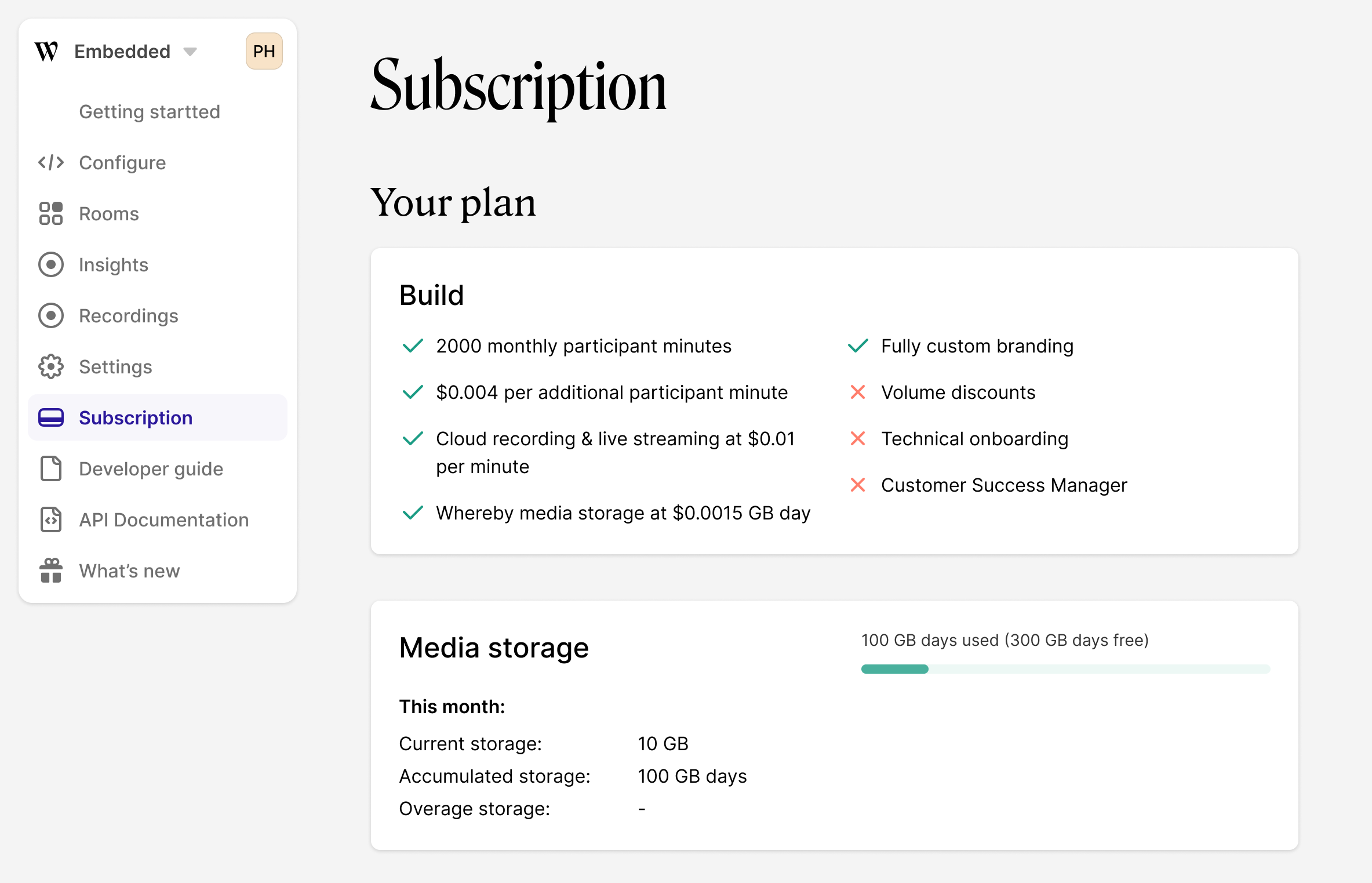Click the checkmark beside Fully custom branding
Viewport: 1372px width, 883px height.
(x=858, y=346)
